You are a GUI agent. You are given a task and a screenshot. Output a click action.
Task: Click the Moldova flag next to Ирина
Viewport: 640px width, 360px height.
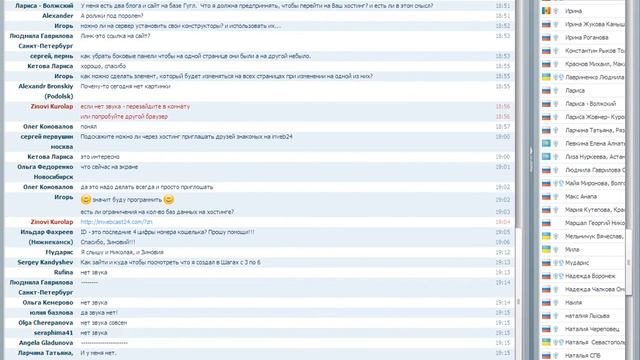[546, 11]
